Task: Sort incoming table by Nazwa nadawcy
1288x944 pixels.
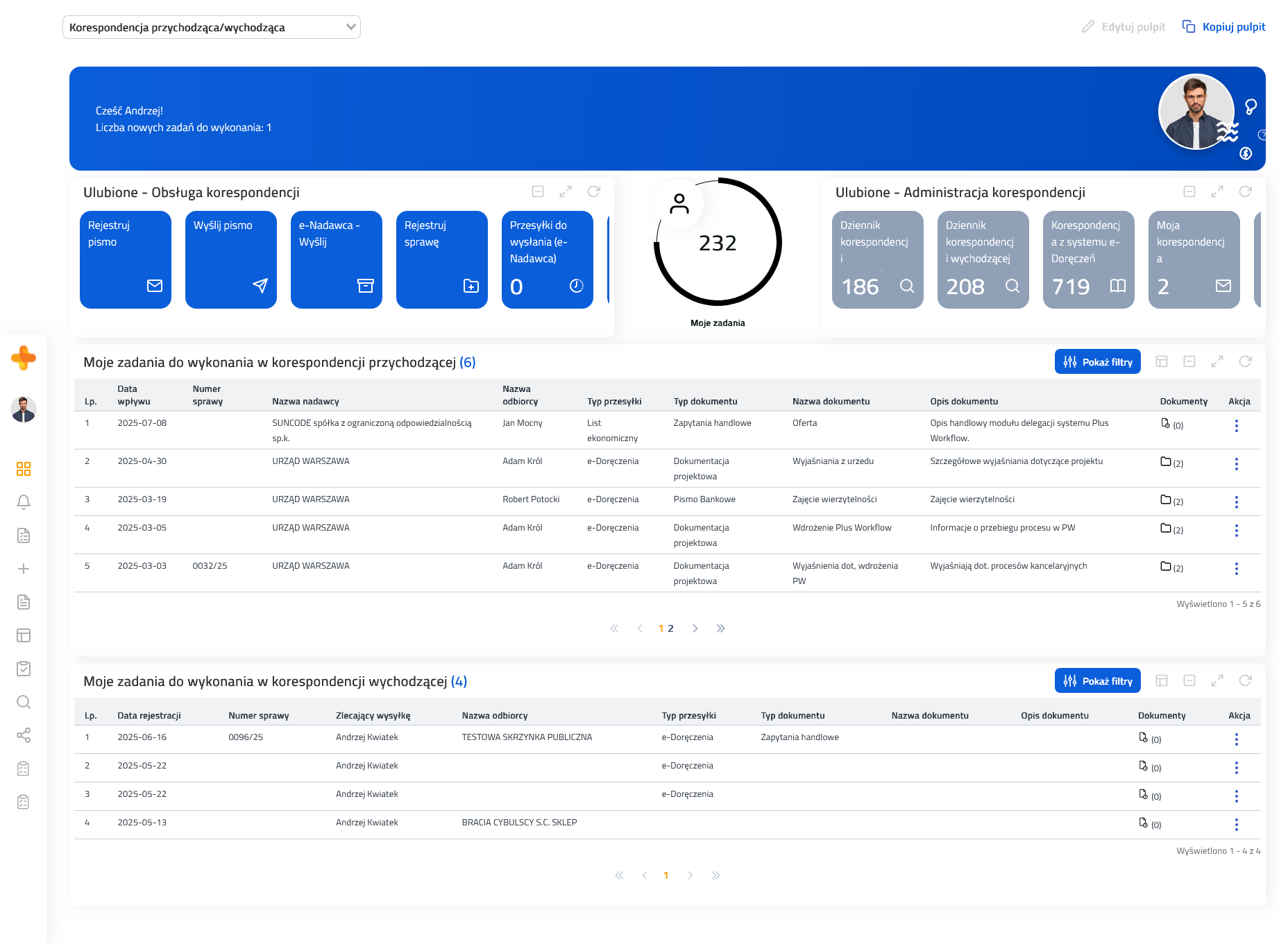Action: [305, 402]
